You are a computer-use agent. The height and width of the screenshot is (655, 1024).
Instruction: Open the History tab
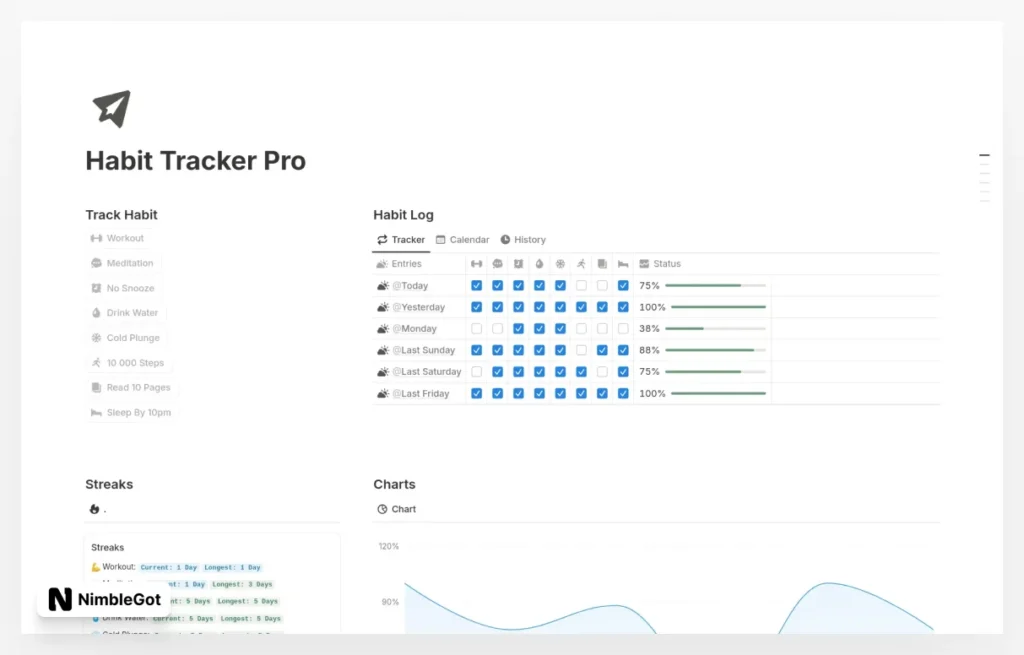click(523, 240)
